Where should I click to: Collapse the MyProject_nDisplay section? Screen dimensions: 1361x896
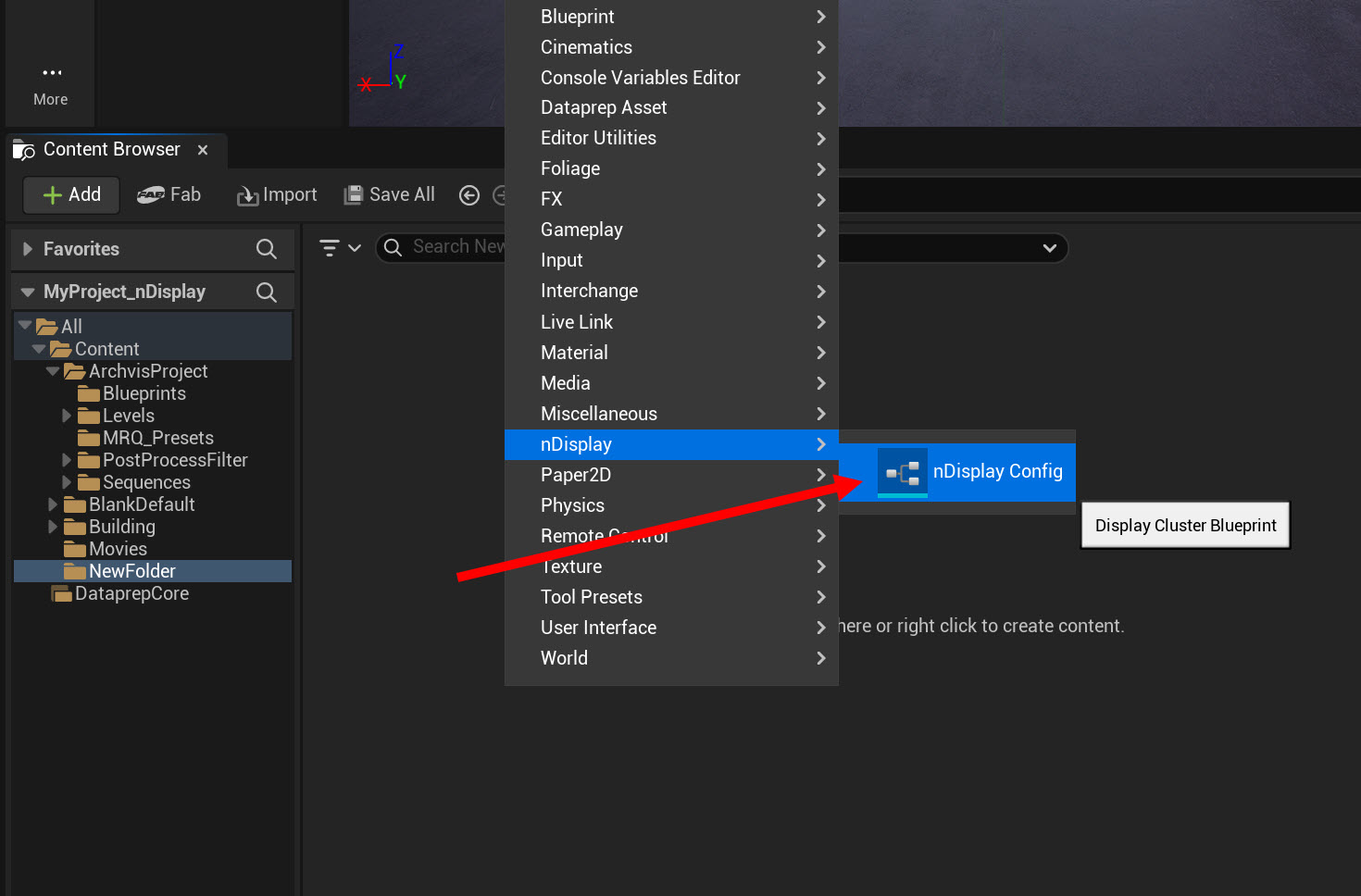pyautogui.click(x=28, y=292)
